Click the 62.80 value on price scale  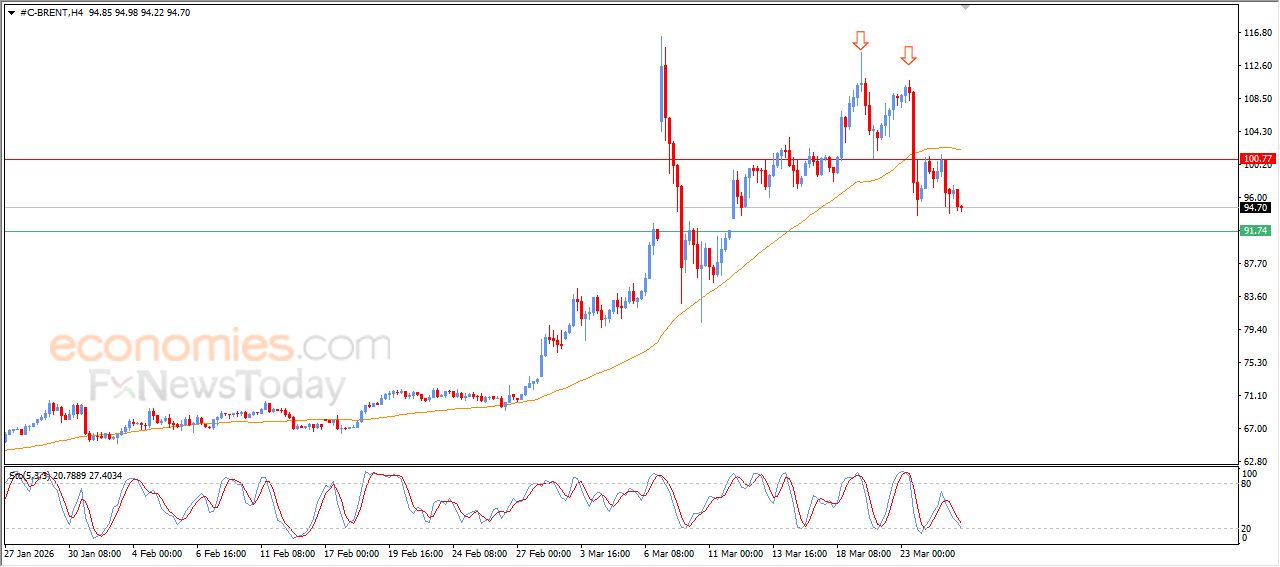click(1256, 461)
